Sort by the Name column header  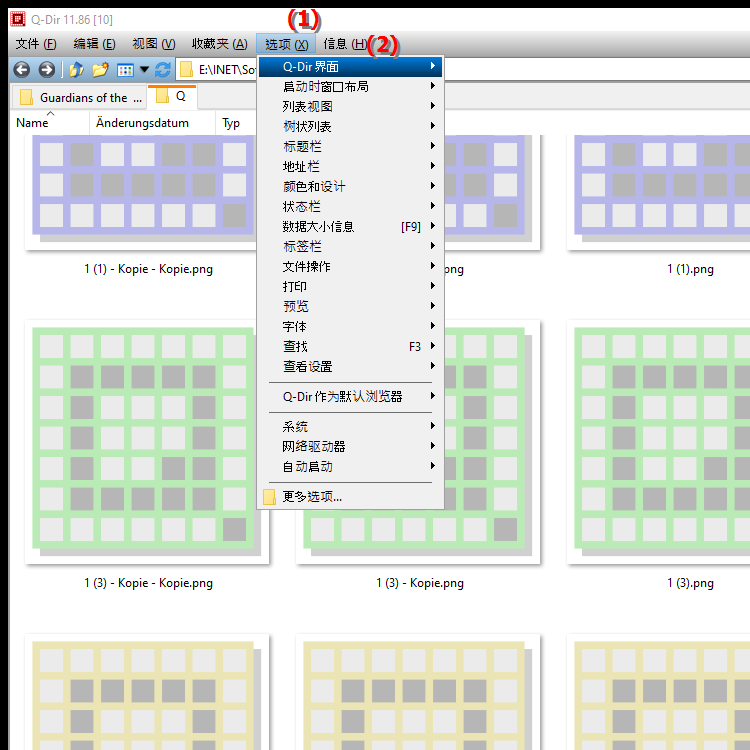[x=50, y=123]
